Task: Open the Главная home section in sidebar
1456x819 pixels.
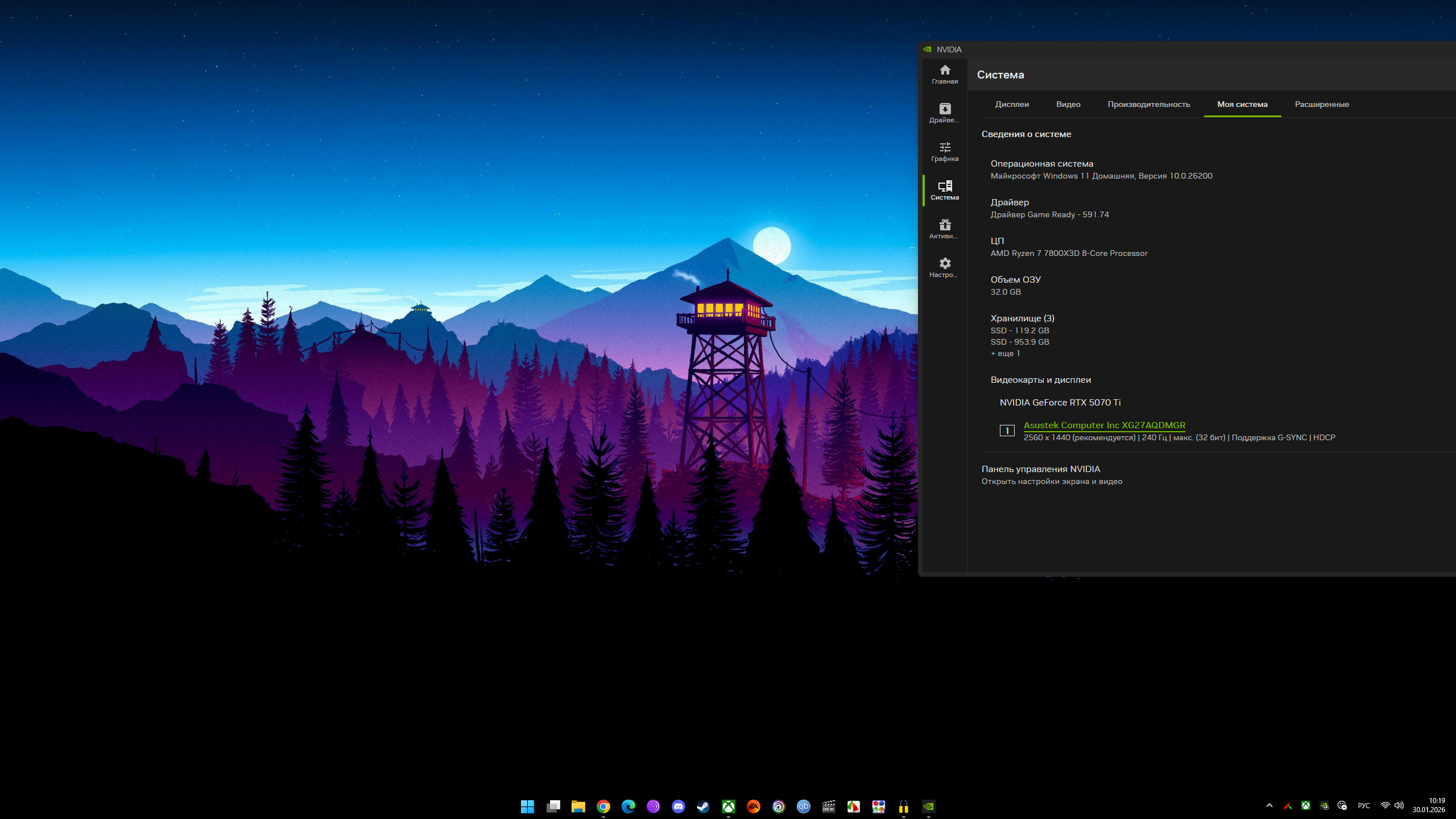Action: click(945, 75)
